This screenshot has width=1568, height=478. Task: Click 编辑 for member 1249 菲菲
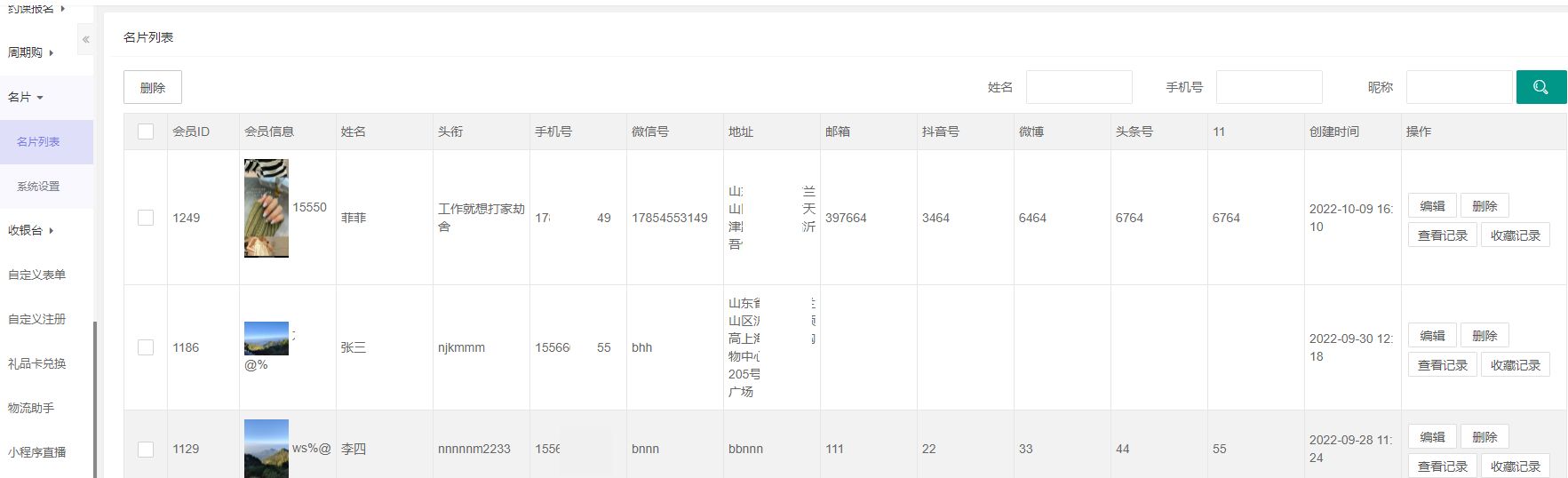coord(1431,205)
